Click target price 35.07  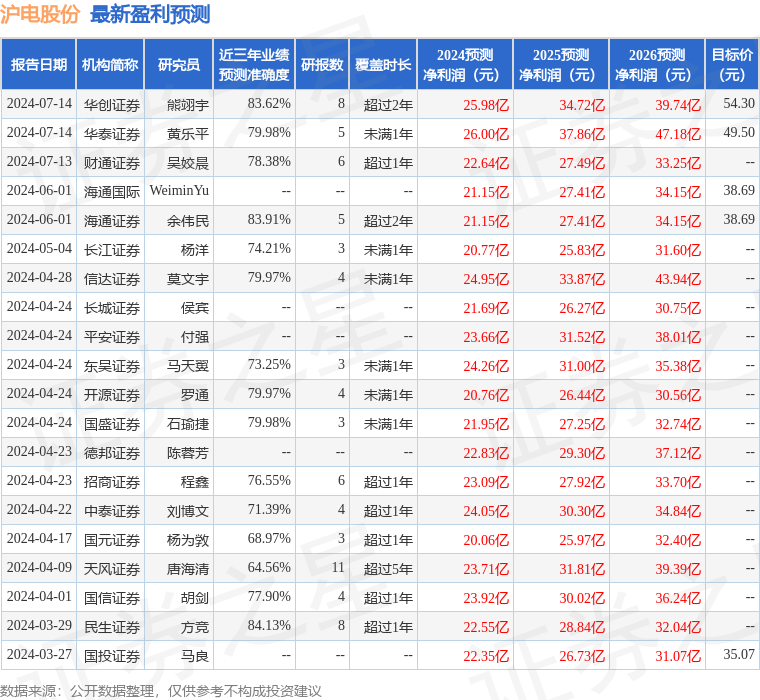pyautogui.click(x=739, y=654)
